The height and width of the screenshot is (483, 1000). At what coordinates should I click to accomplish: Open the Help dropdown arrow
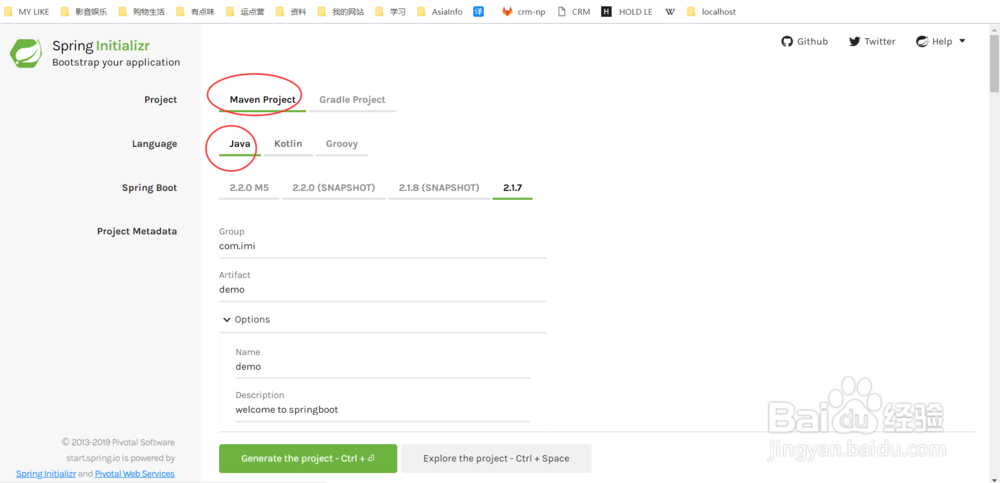click(962, 41)
